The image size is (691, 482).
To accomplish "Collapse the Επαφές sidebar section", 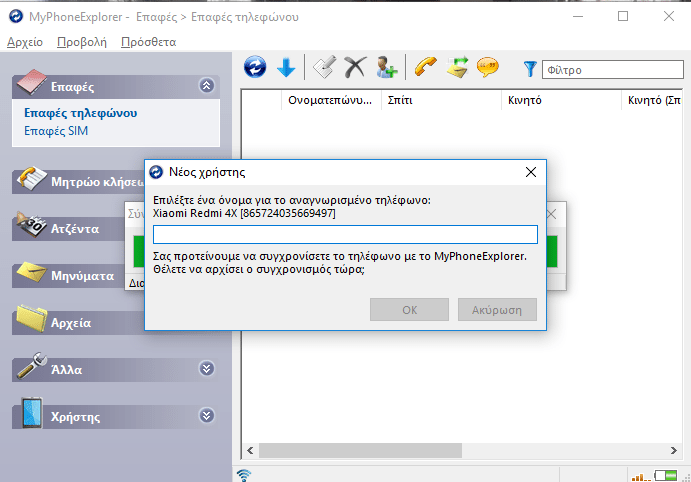I will 207,85.
